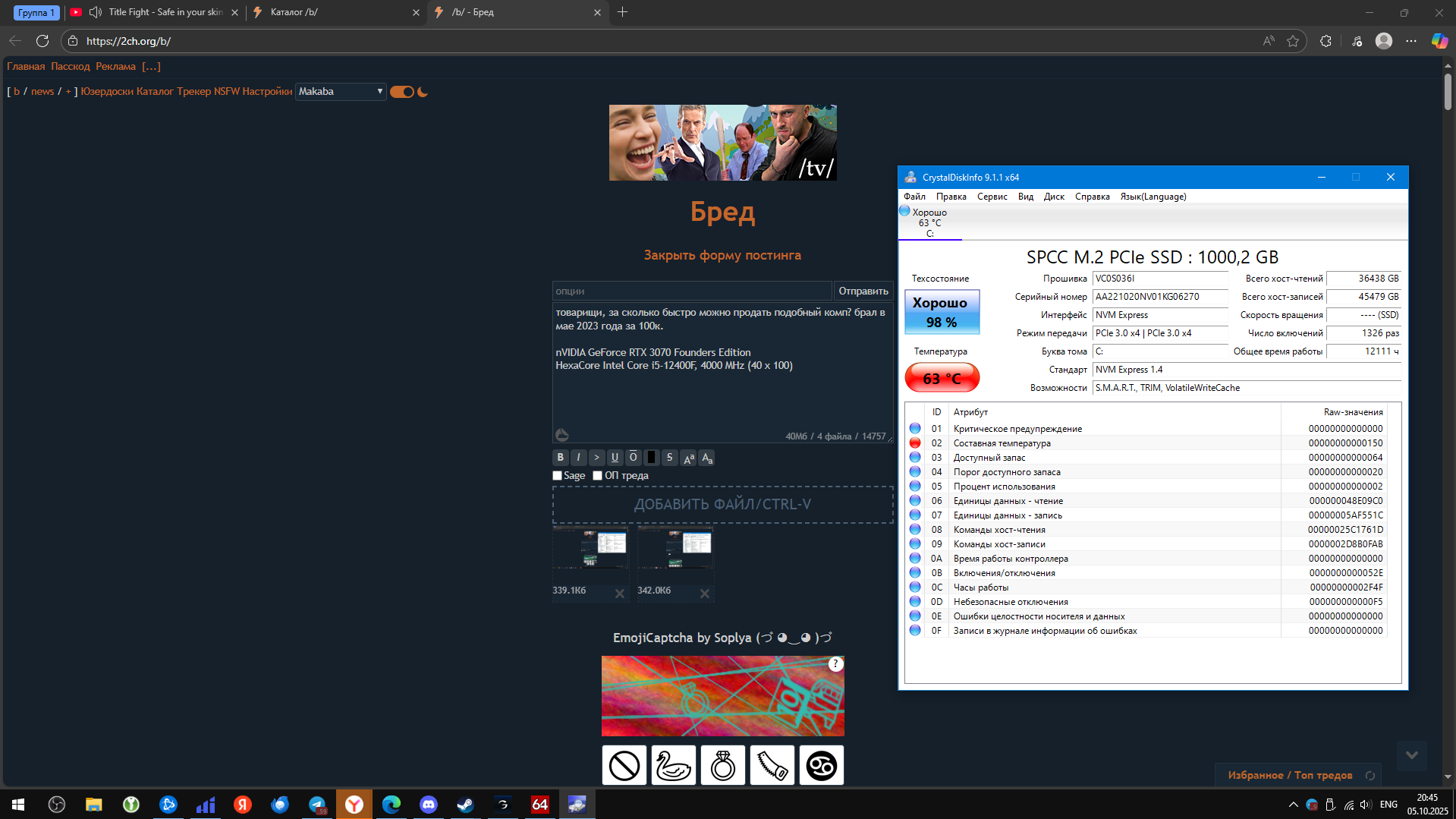Screen dimensions: 1456x819
Task: Click the опции input field
Action: [x=692, y=291]
